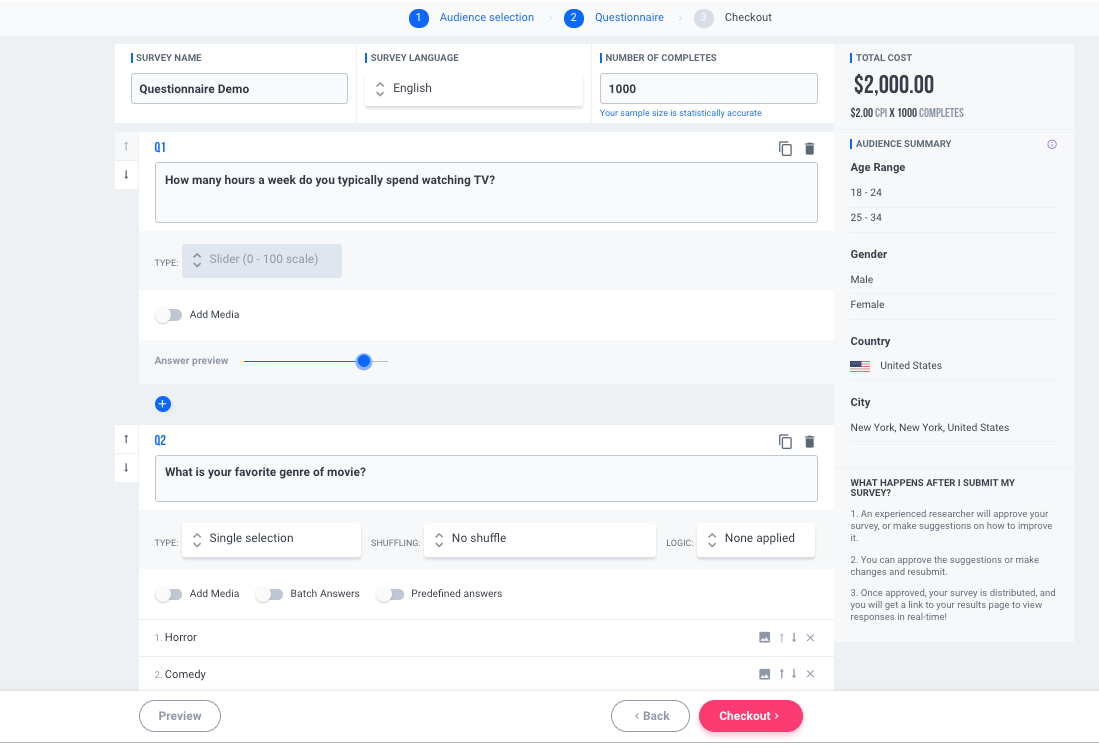Move Comedy answer up

click(781, 674)
